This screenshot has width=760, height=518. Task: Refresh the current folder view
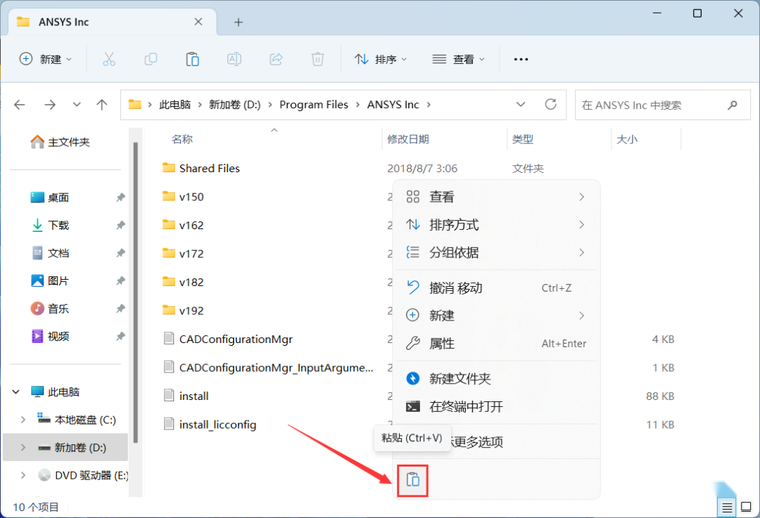click(x=551, y=104)
